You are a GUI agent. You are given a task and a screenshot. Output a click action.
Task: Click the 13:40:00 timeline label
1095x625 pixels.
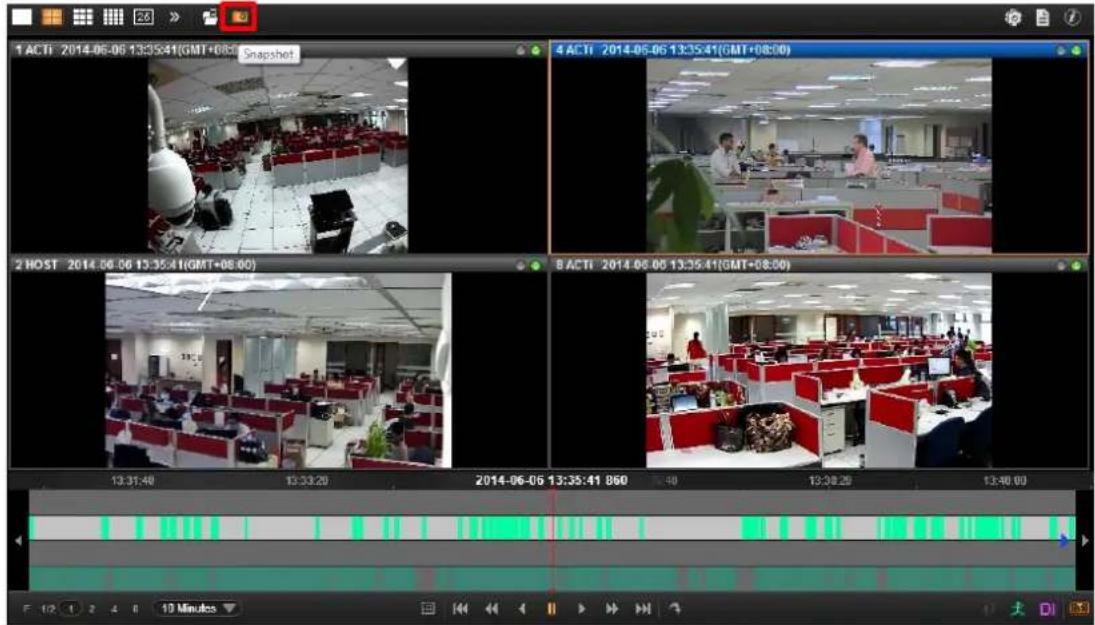click(x=1004, y=480)
